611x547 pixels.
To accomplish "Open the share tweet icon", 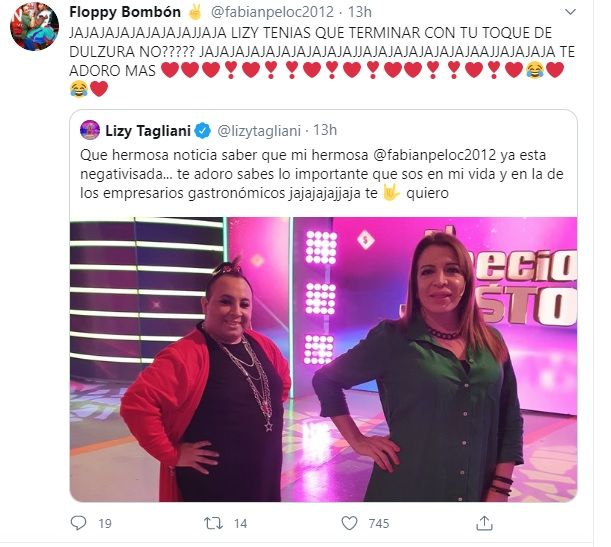I will point(484,523).
